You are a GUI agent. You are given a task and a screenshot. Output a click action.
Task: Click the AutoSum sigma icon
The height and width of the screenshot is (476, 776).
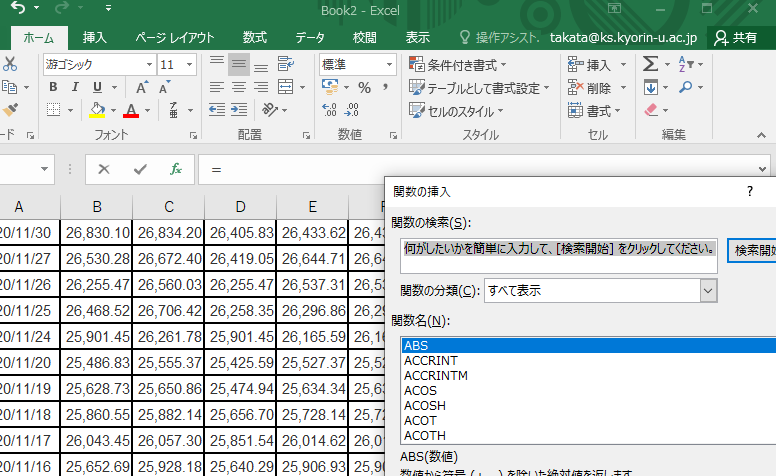[650, 64]
